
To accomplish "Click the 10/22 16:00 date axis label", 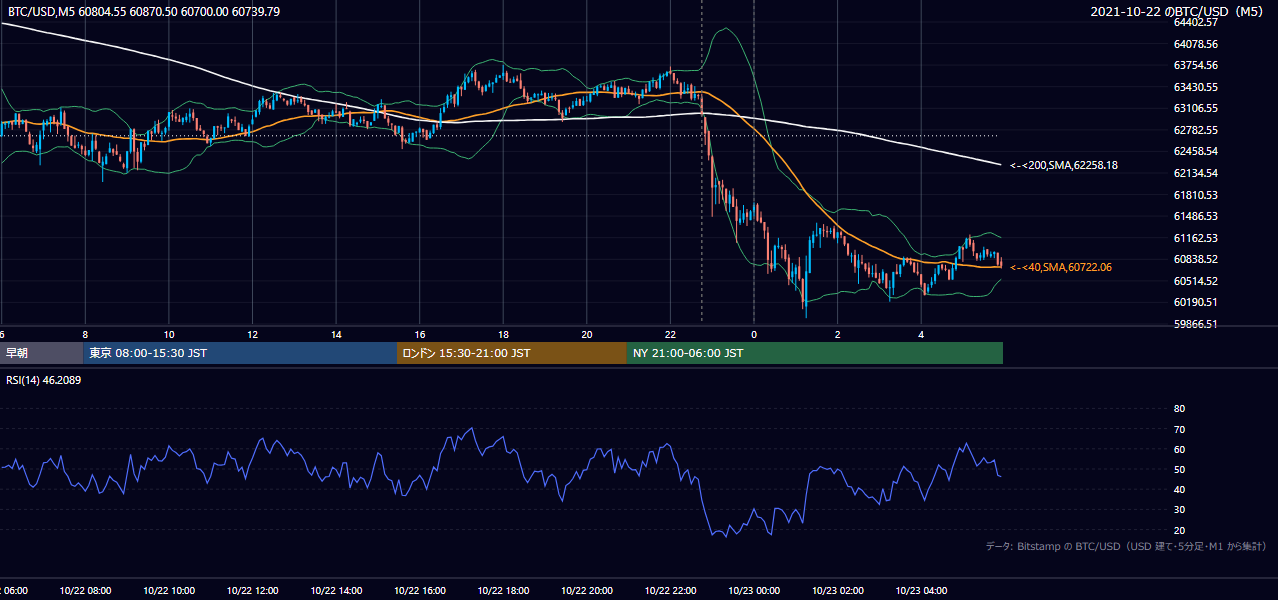I will [420, 591].
